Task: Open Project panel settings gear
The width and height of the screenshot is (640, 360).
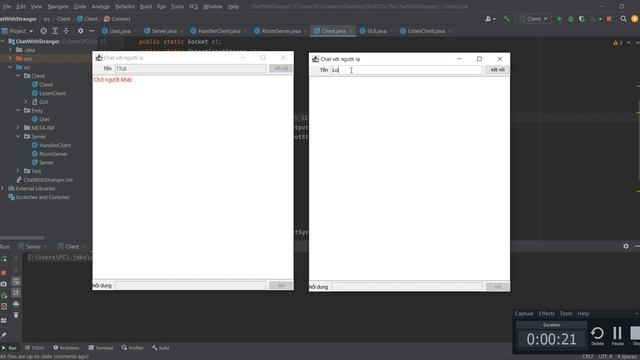Action: [80, 31]
